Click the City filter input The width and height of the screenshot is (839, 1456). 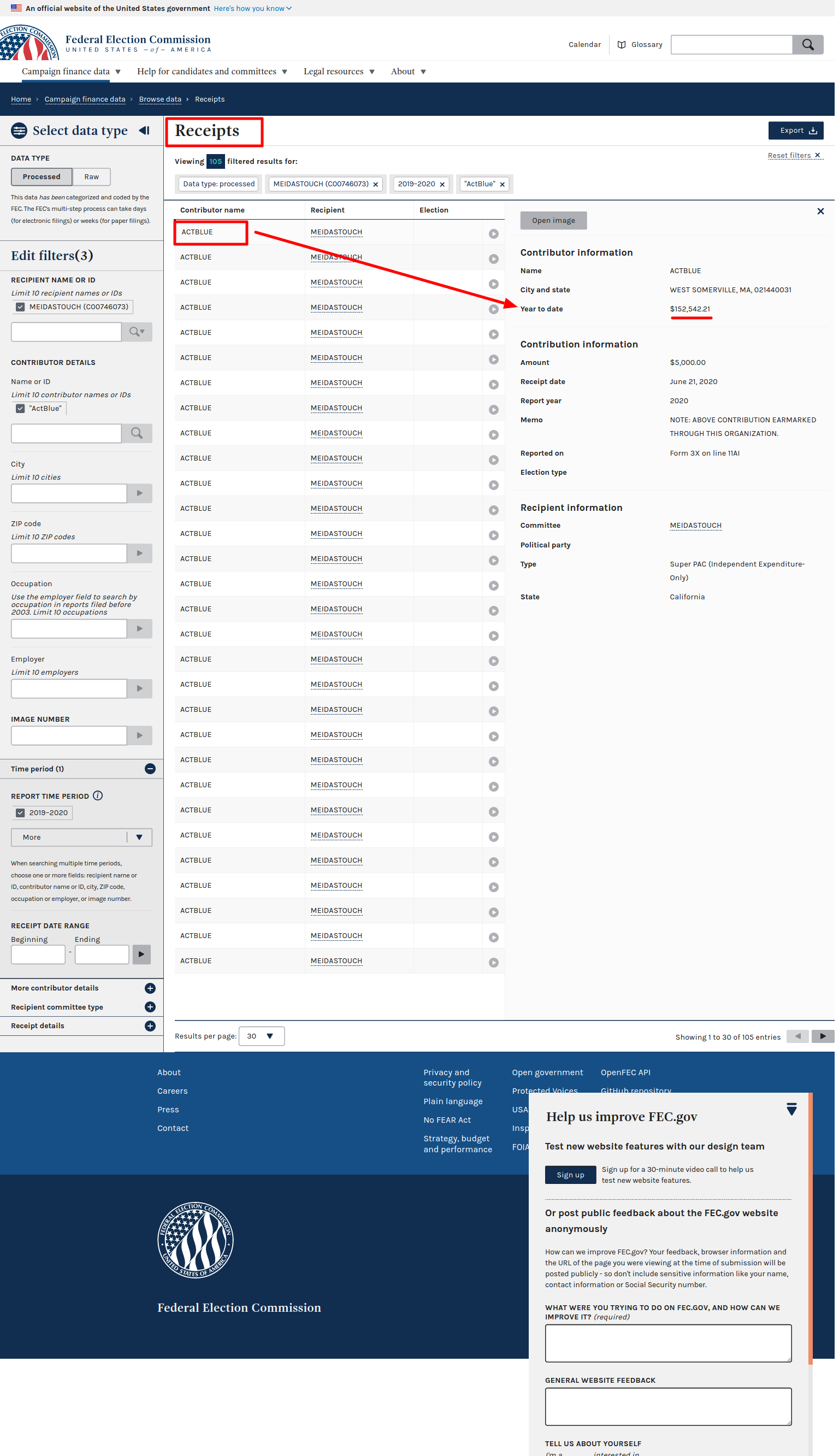(69, 493)
